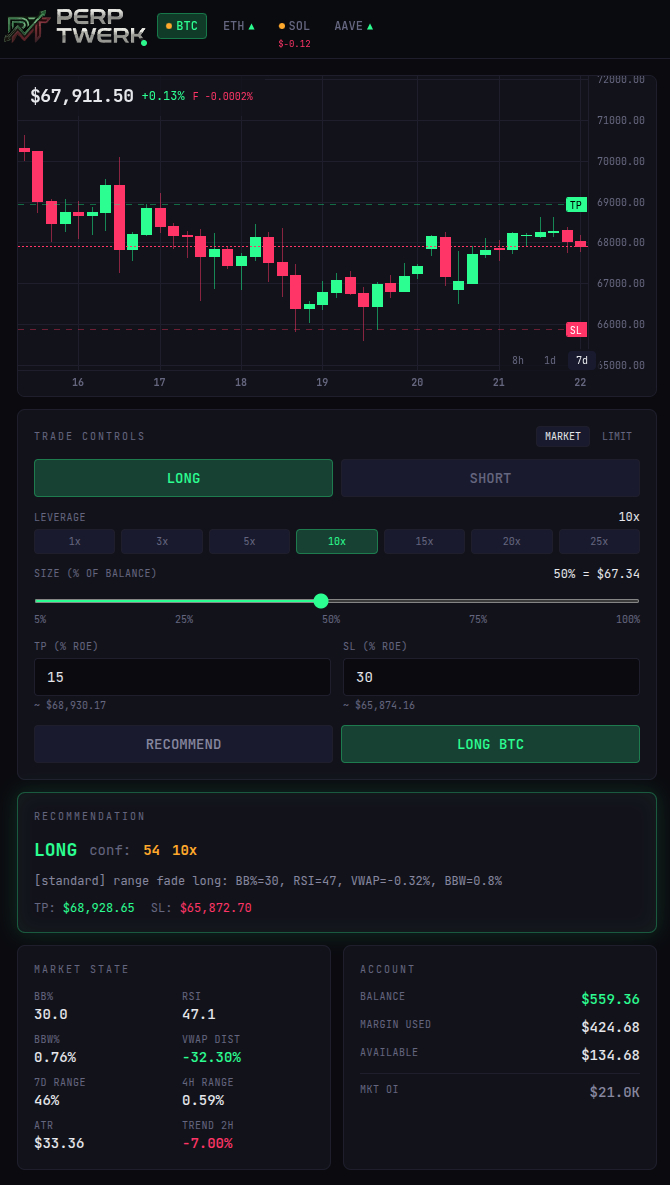Switch to LIMIT order type
Viewport: 670px width, 1185px height.
pyautogui.click(x=617, y=436)
